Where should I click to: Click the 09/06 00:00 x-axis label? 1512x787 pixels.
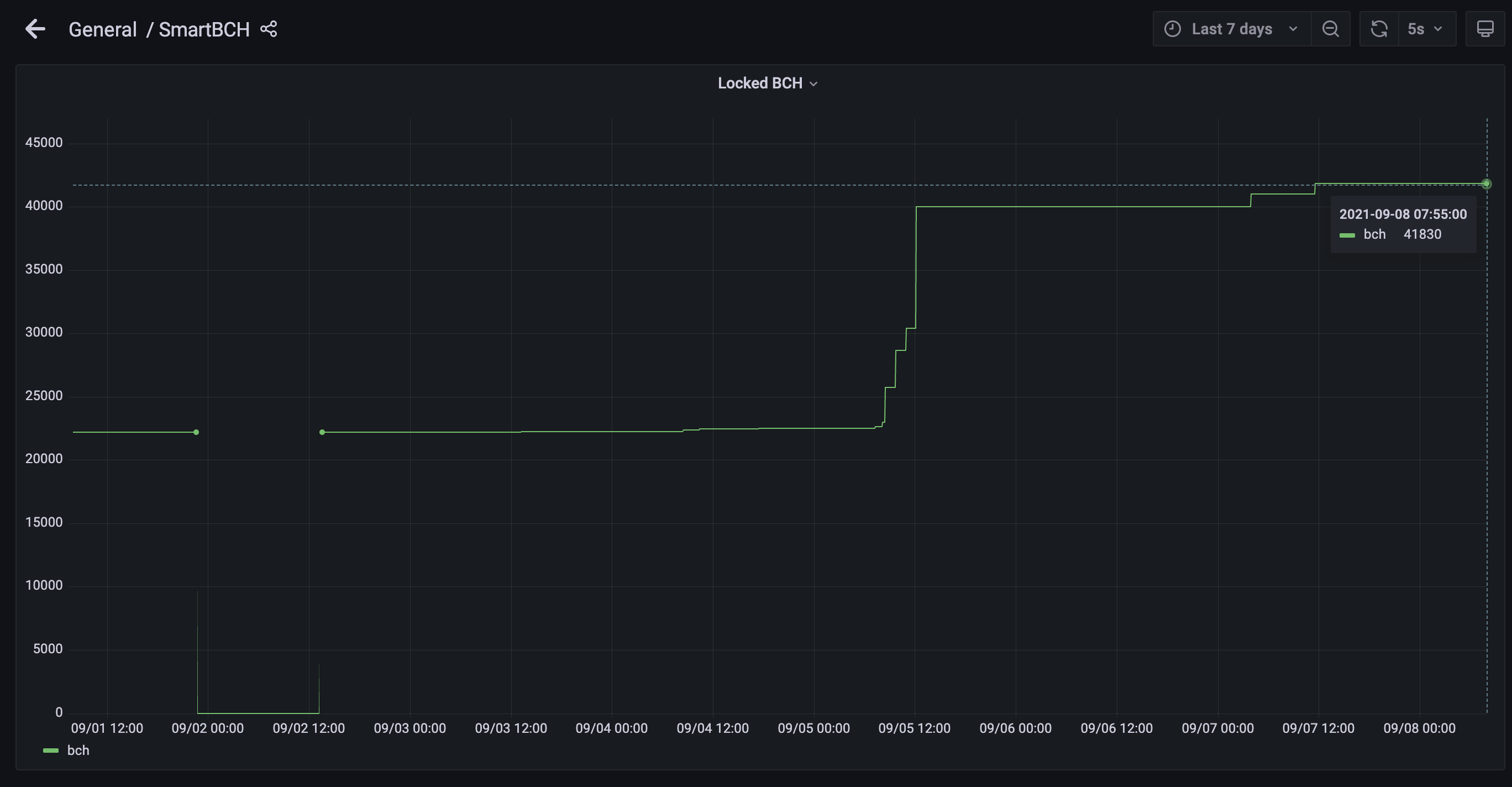(1015, 728)
